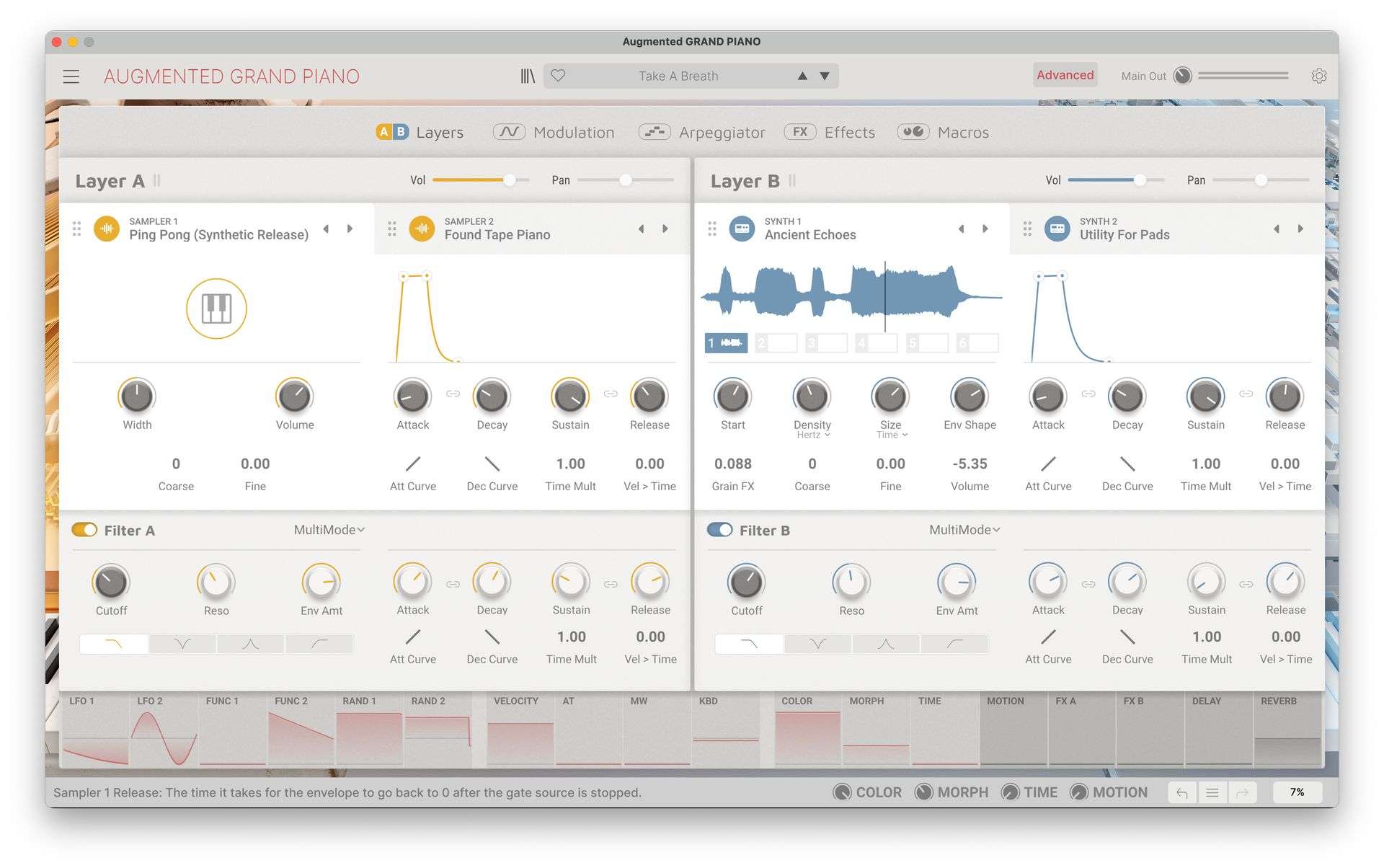Click the piano keyboard icon in Sampler 1
This screenshot has width=1384, height=868.
[x=216, y=309]
